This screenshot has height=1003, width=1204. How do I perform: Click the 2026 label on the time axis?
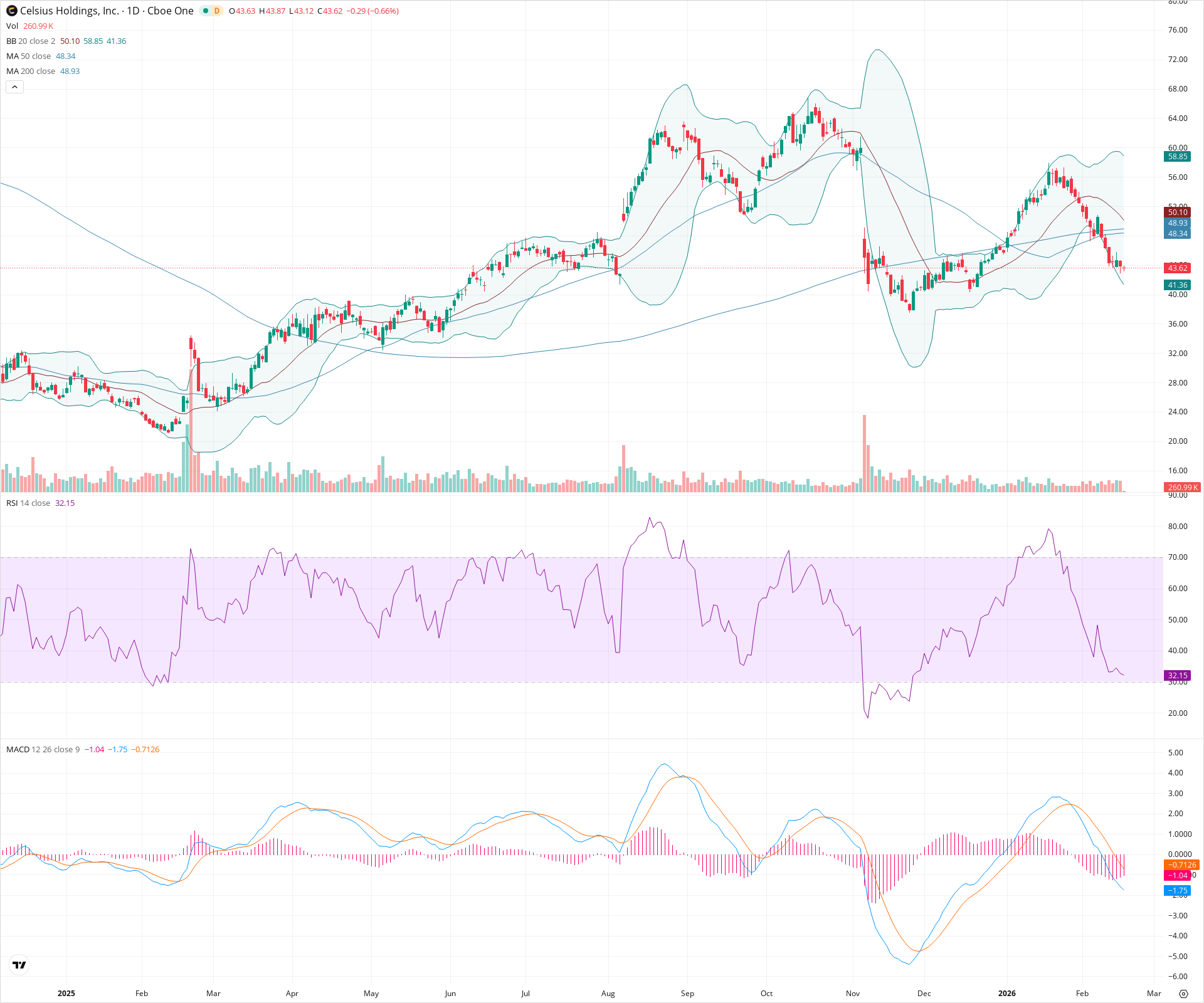point(1007,994)
